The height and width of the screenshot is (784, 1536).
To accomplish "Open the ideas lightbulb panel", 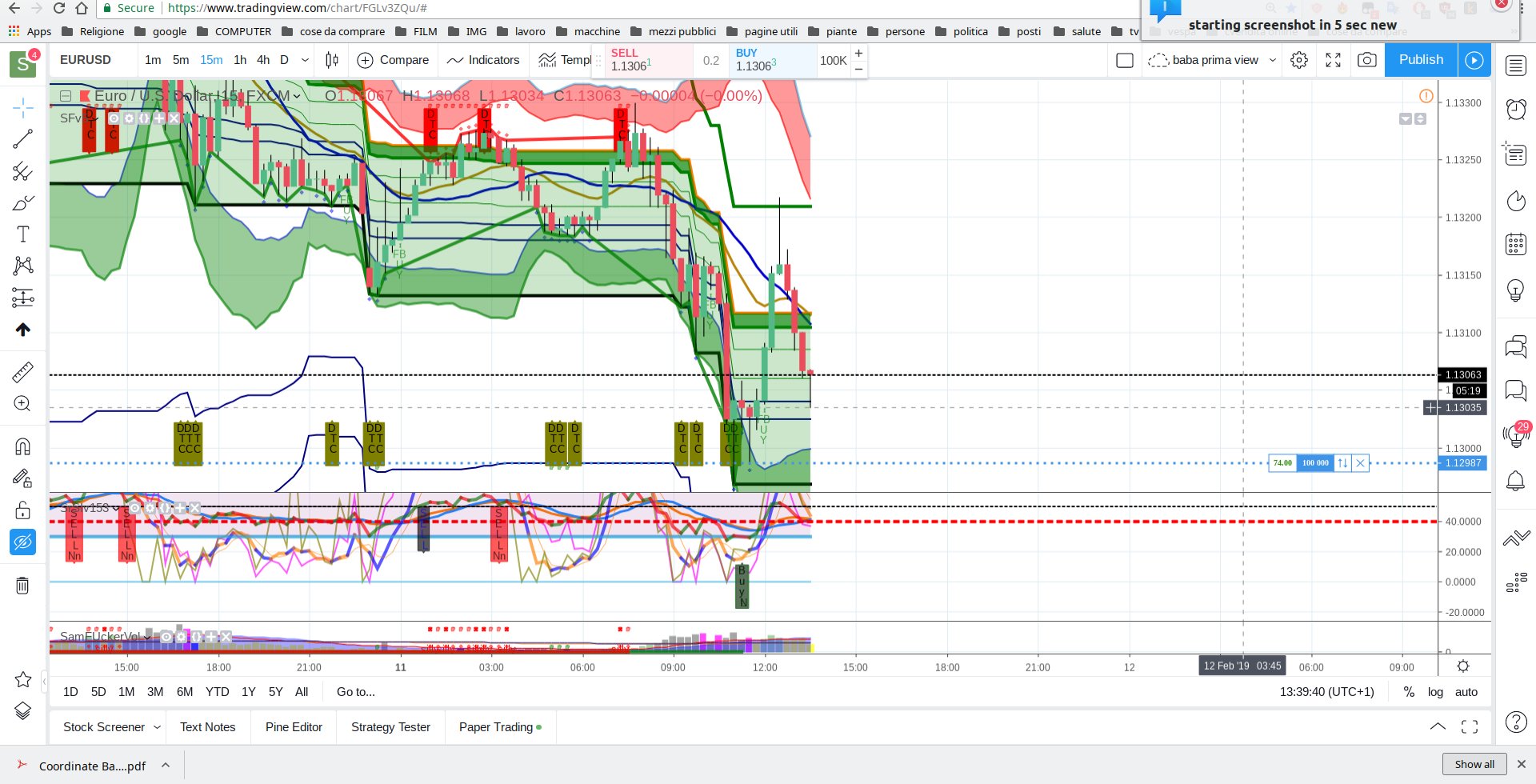I will tap(1516, 290).
